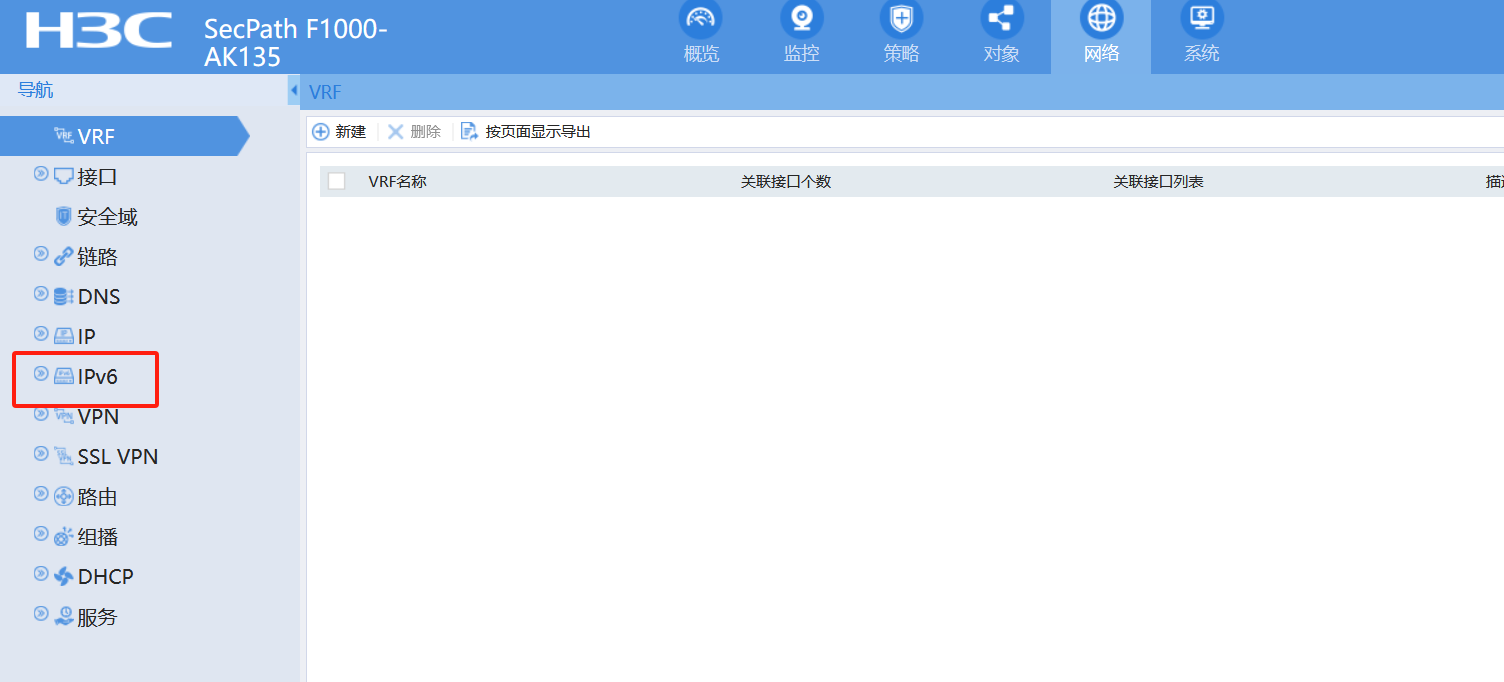Click the 组播 multicast icon

pos(63,537)
